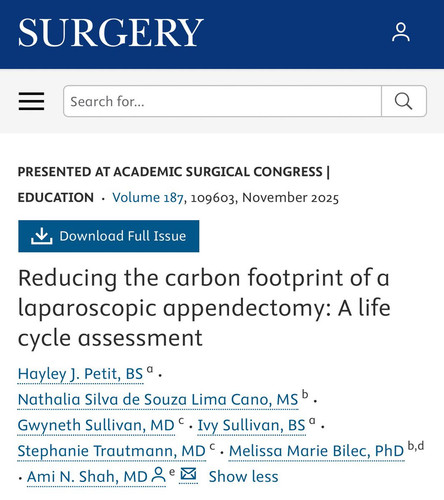The width and height of the screenshot is (444, 500).
Task: Select author Ivy Sullivan, BS
Action: click(x=251, y=425)
